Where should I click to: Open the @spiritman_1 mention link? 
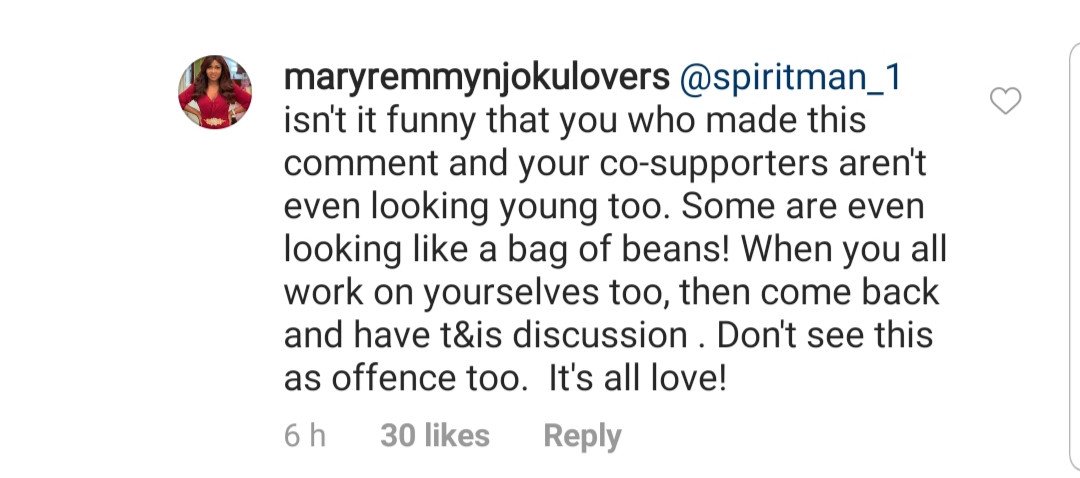point(790,80)
